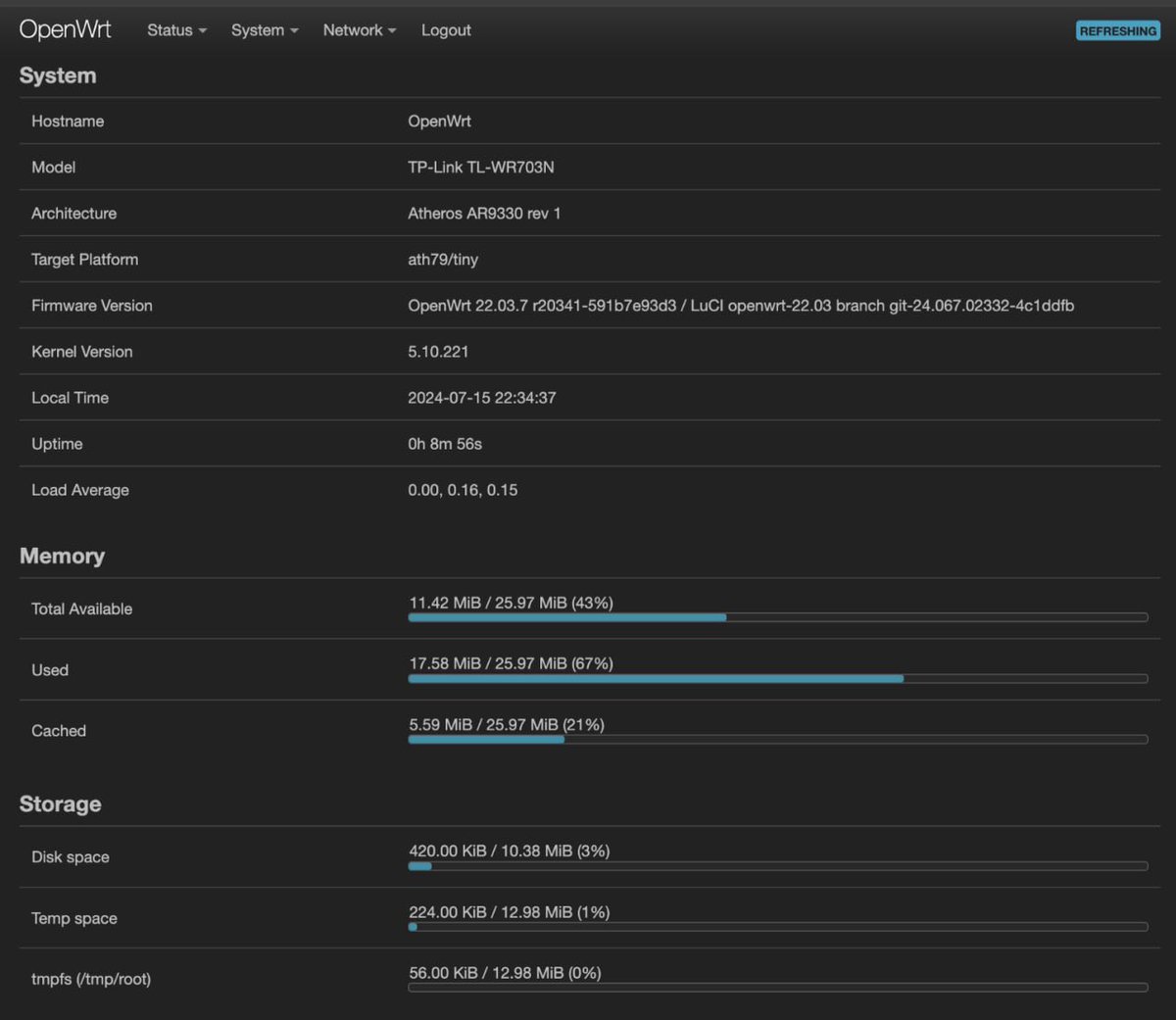
Task: Click the Temp space usage bar
Action: pyautogui.click(x=778, y=926)
